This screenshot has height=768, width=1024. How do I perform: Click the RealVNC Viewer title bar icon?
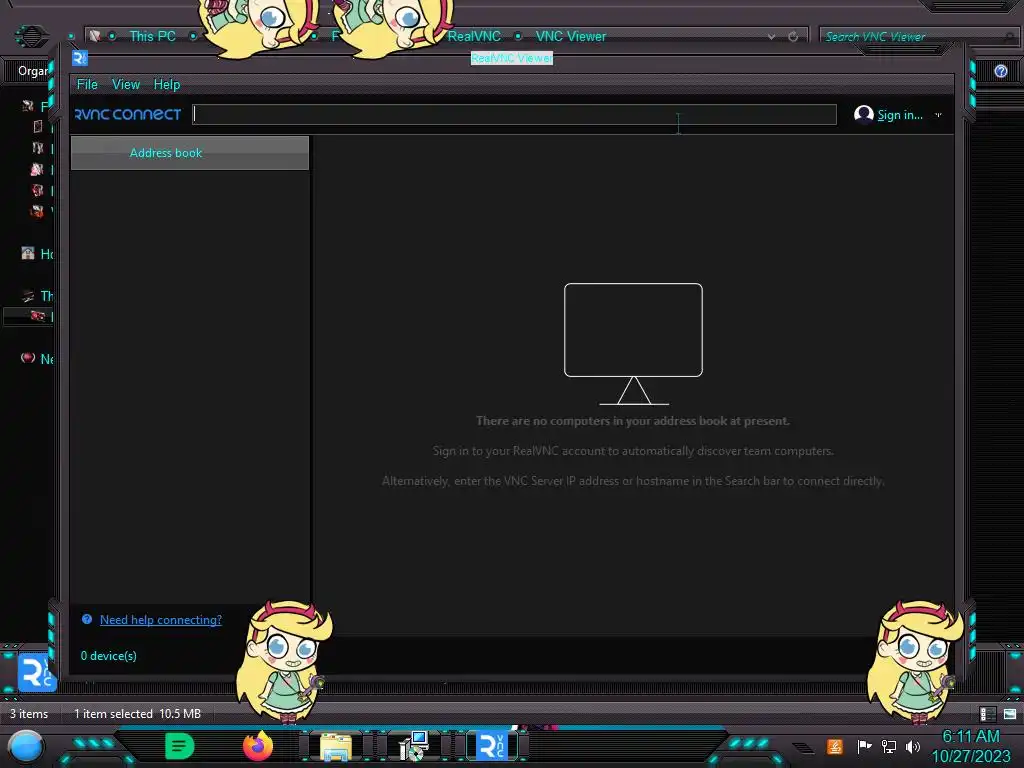pyautogui.click(x=80, y=58)
